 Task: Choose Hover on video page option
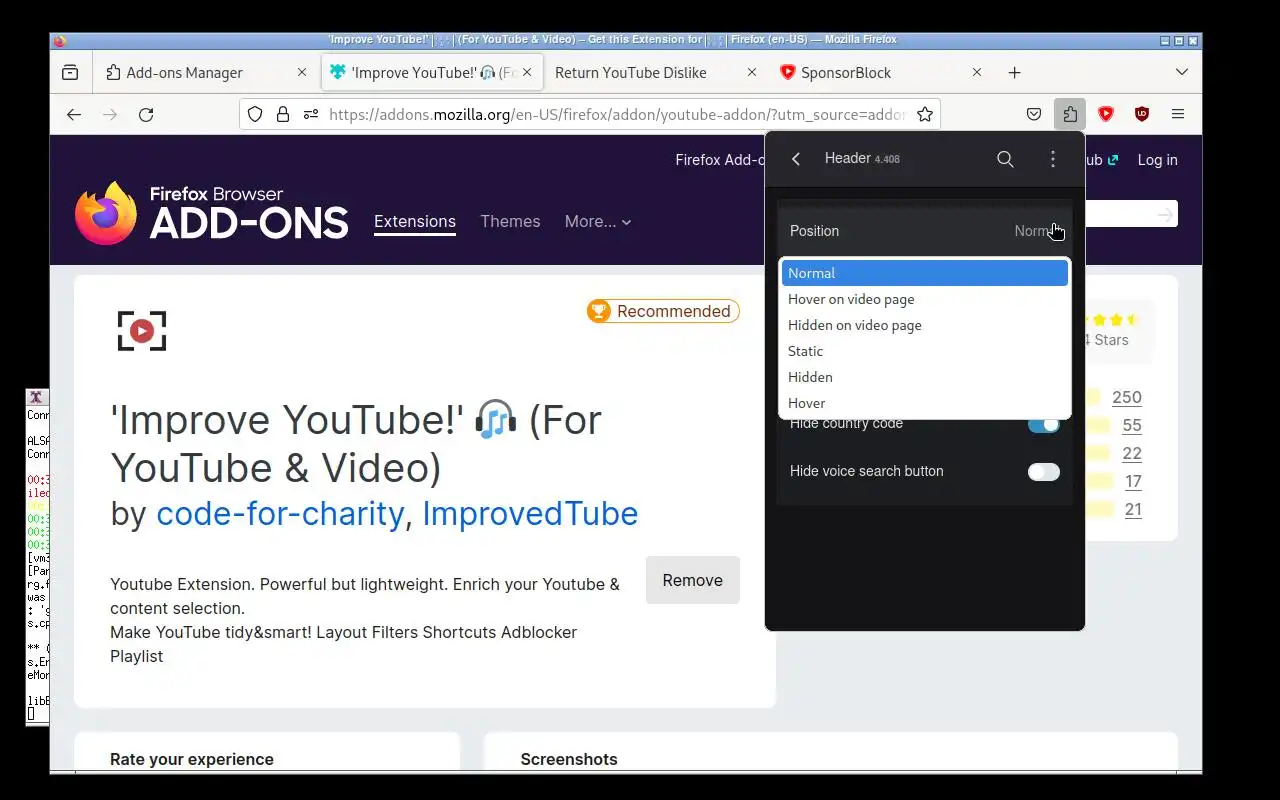tap(925, 299)
